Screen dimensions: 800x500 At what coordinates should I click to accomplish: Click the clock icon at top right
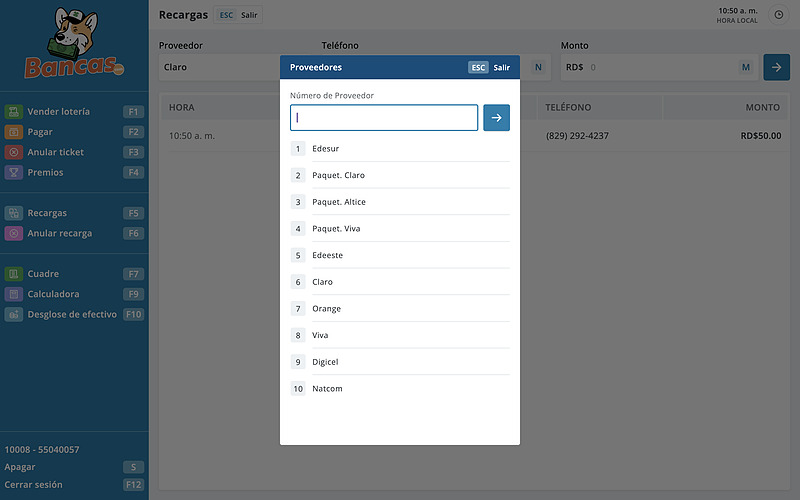(x=779, y=15)
